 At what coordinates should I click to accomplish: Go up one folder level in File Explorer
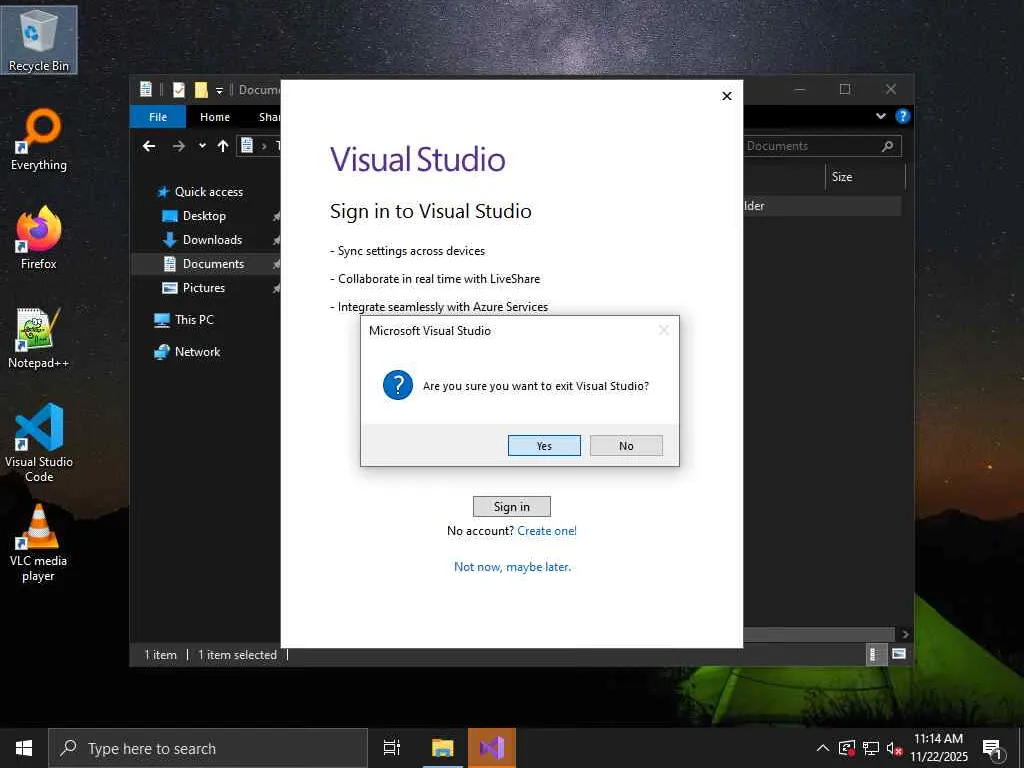click(x=223, y=146)
